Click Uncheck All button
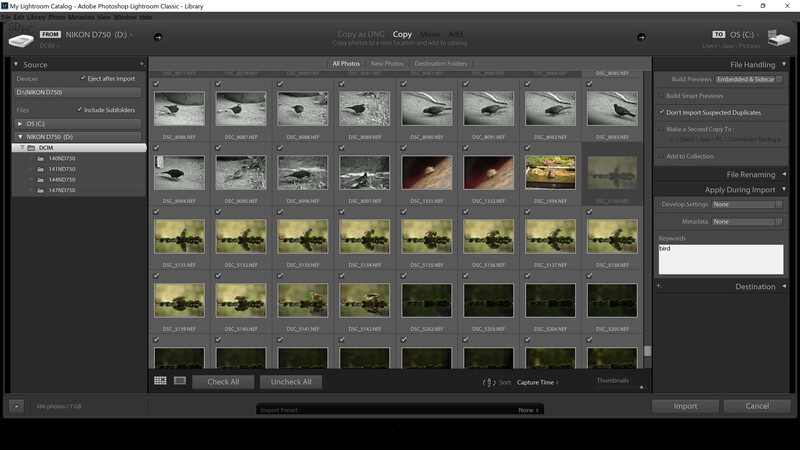Viewport: 800px width, 450px height. point(291,382)
